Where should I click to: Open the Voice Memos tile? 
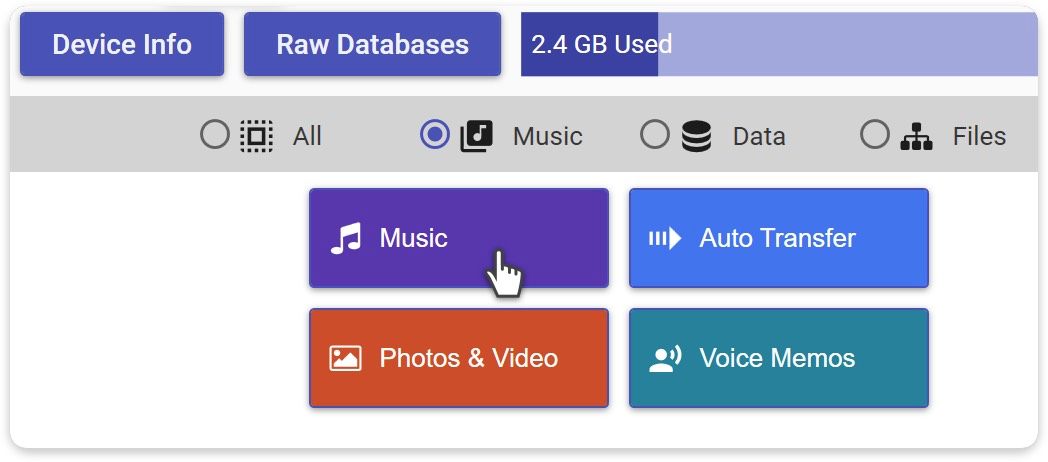(x=778, y=358)
